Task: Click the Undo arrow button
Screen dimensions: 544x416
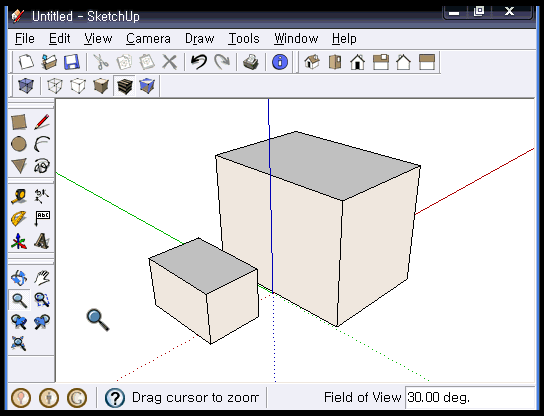Action: (199, 62)
